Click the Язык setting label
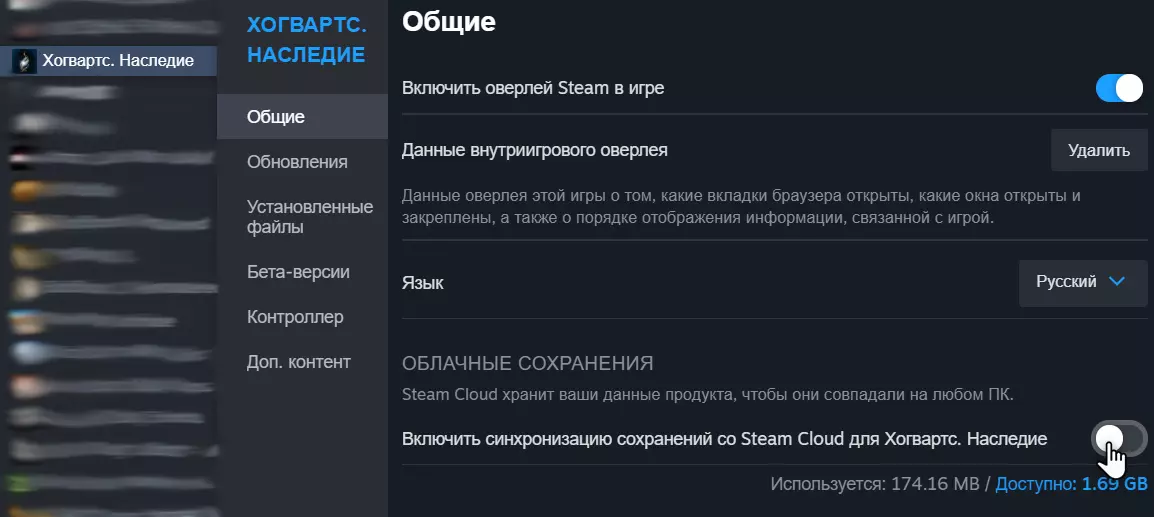 click(422, 283)
